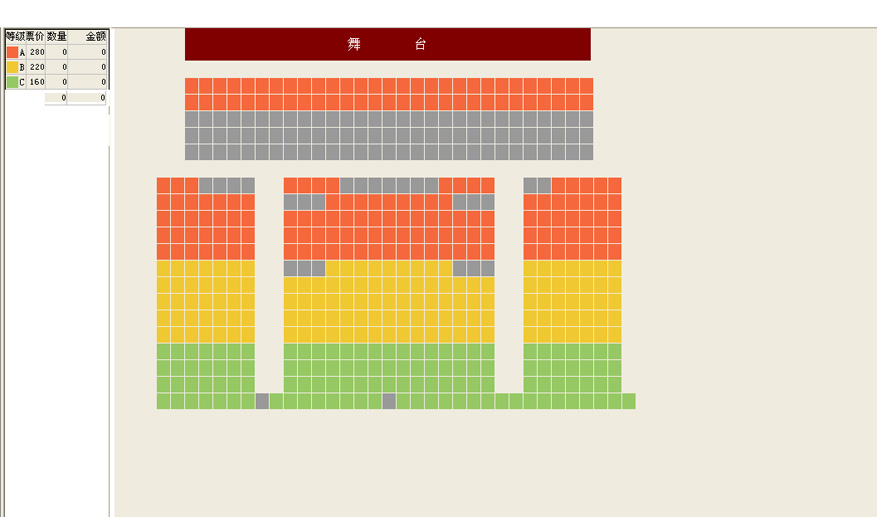Select the last green seat at the bottom row's right end
This screenshot has width=877, height=517.
(x=629, y=401)
